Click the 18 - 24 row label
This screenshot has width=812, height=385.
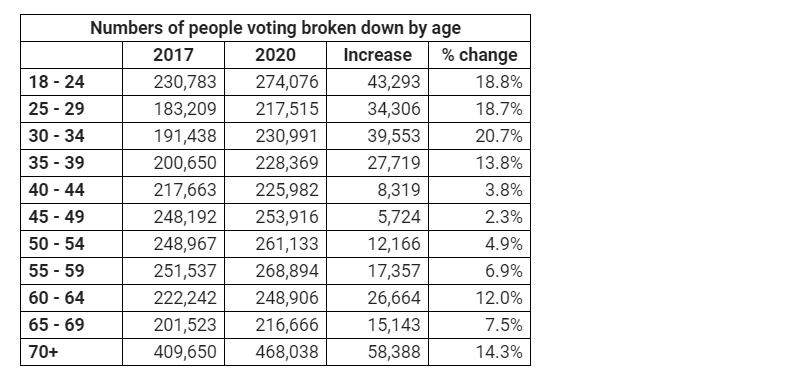pos(56,82)
